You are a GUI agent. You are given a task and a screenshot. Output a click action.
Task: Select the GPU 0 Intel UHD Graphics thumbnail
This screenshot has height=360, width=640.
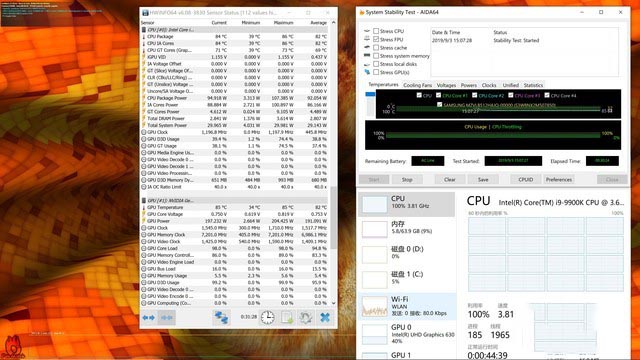click(x=375, y=334)
